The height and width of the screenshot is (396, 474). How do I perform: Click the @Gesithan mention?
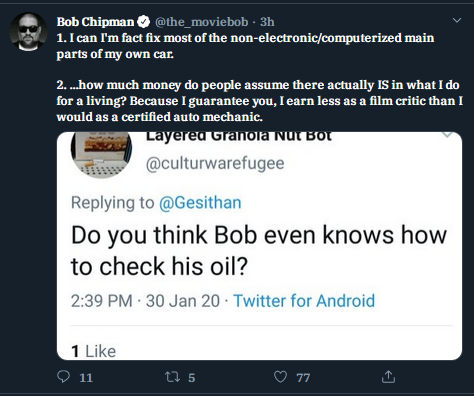point(200,203)
